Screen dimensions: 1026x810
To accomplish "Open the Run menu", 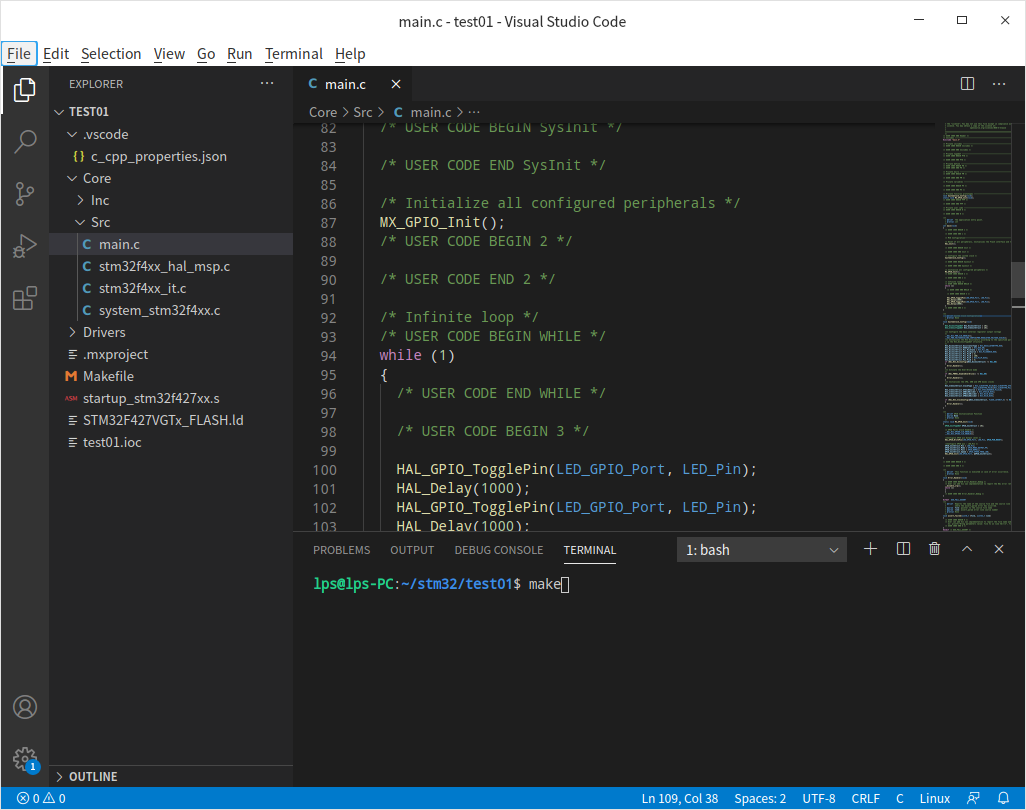I will (x=239, y=54).
